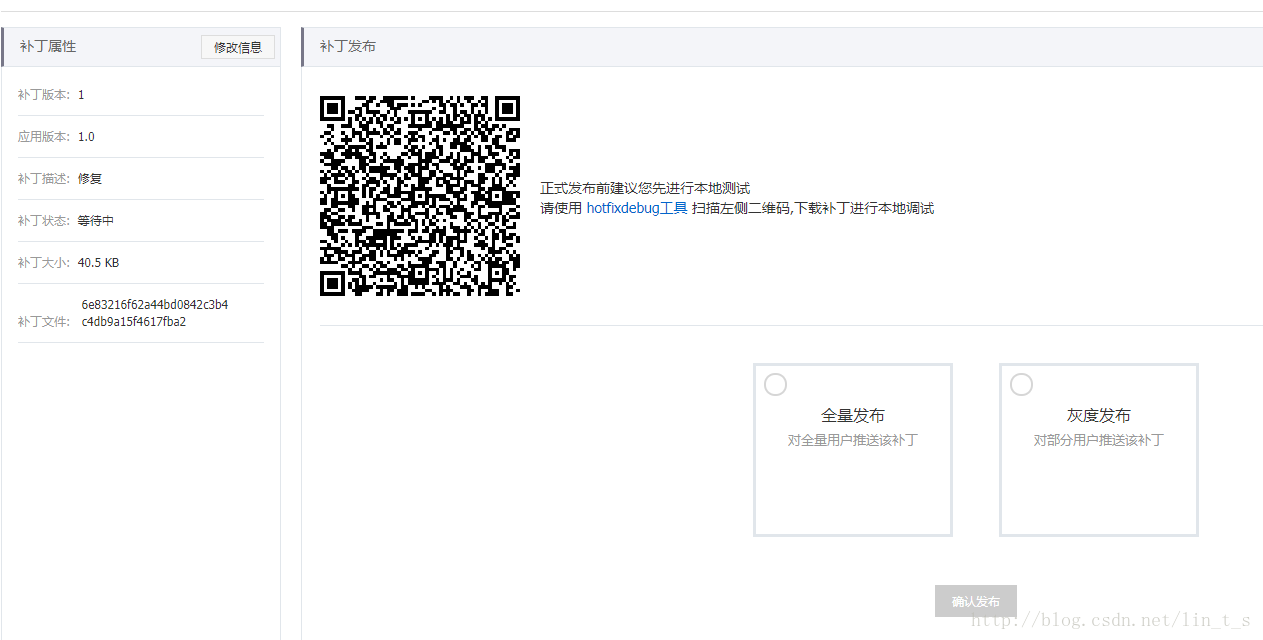Click the 补丁状态 value 等待中
Image resolution: width=1263 pixels, height=640 pixels.
[x=96, y=221]
